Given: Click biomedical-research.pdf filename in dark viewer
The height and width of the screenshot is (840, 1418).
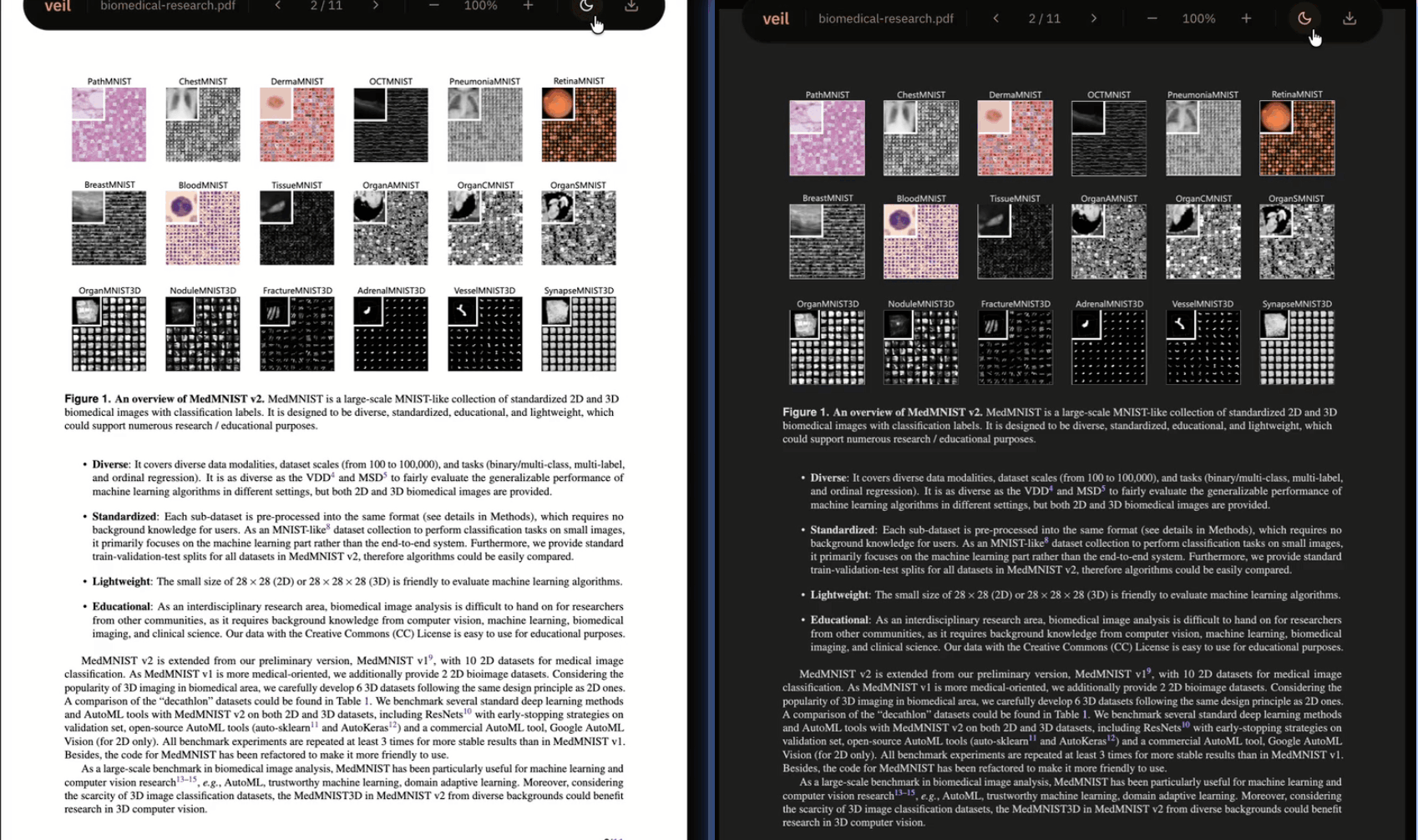Looking at the screenshot, I should (x=886, y=18).
